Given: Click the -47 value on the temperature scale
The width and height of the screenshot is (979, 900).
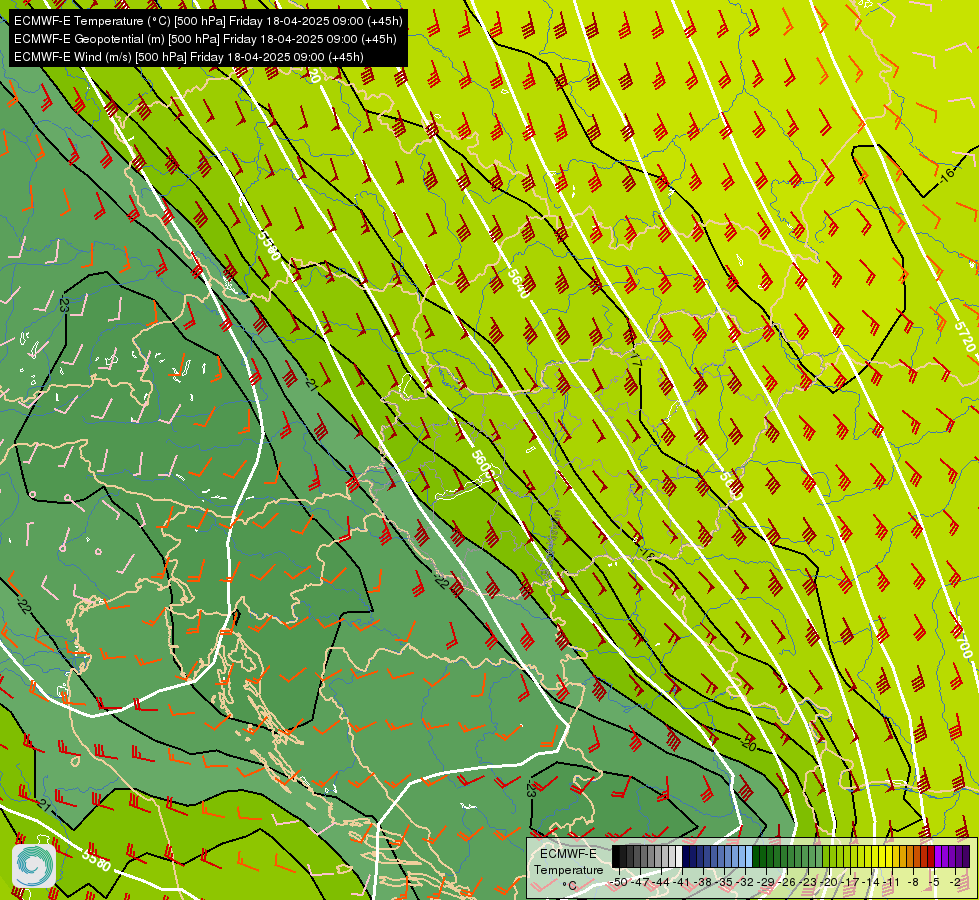Looking at the screenshot, I should 639,882.
